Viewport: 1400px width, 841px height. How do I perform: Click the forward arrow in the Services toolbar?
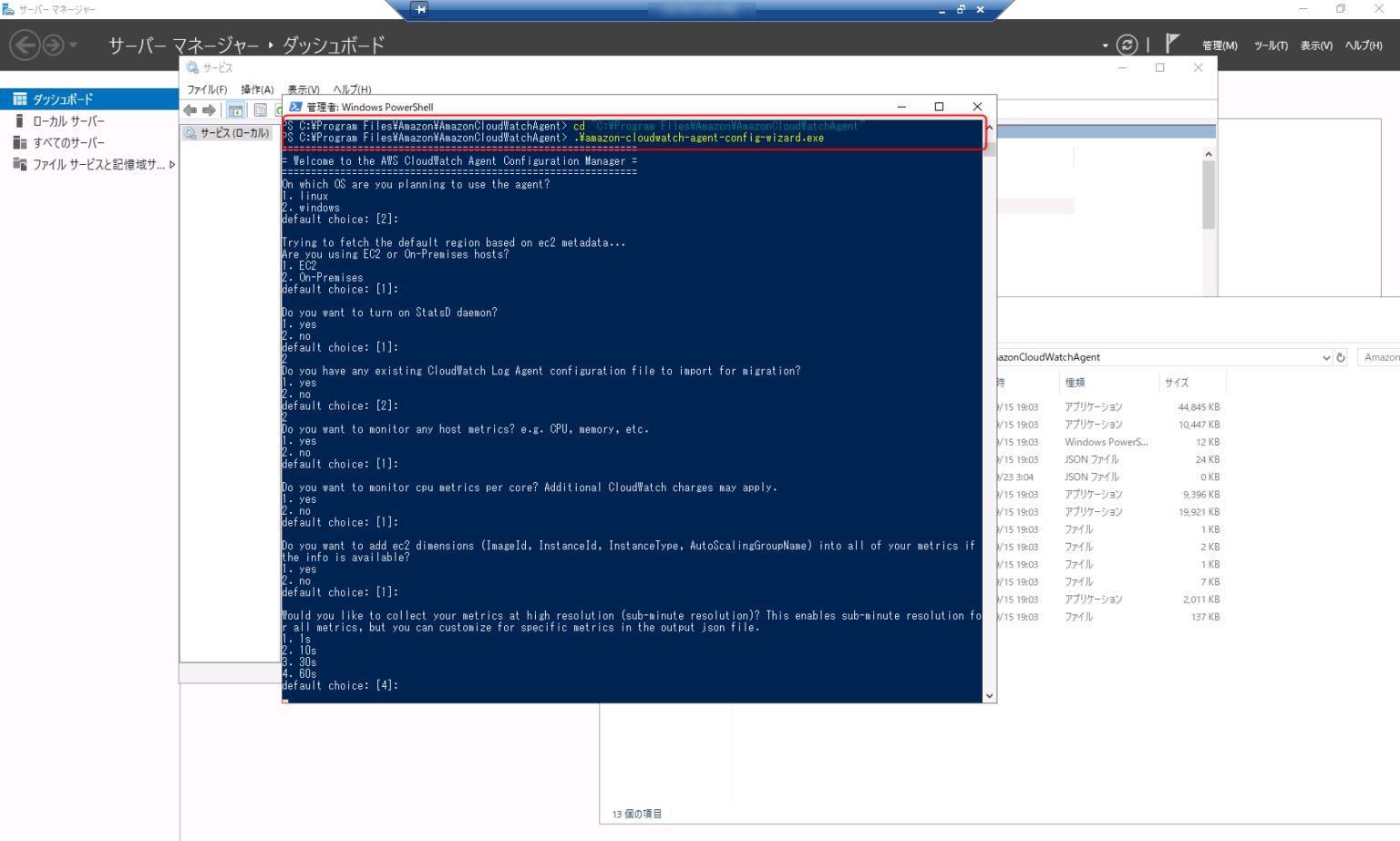click(210, 110)
